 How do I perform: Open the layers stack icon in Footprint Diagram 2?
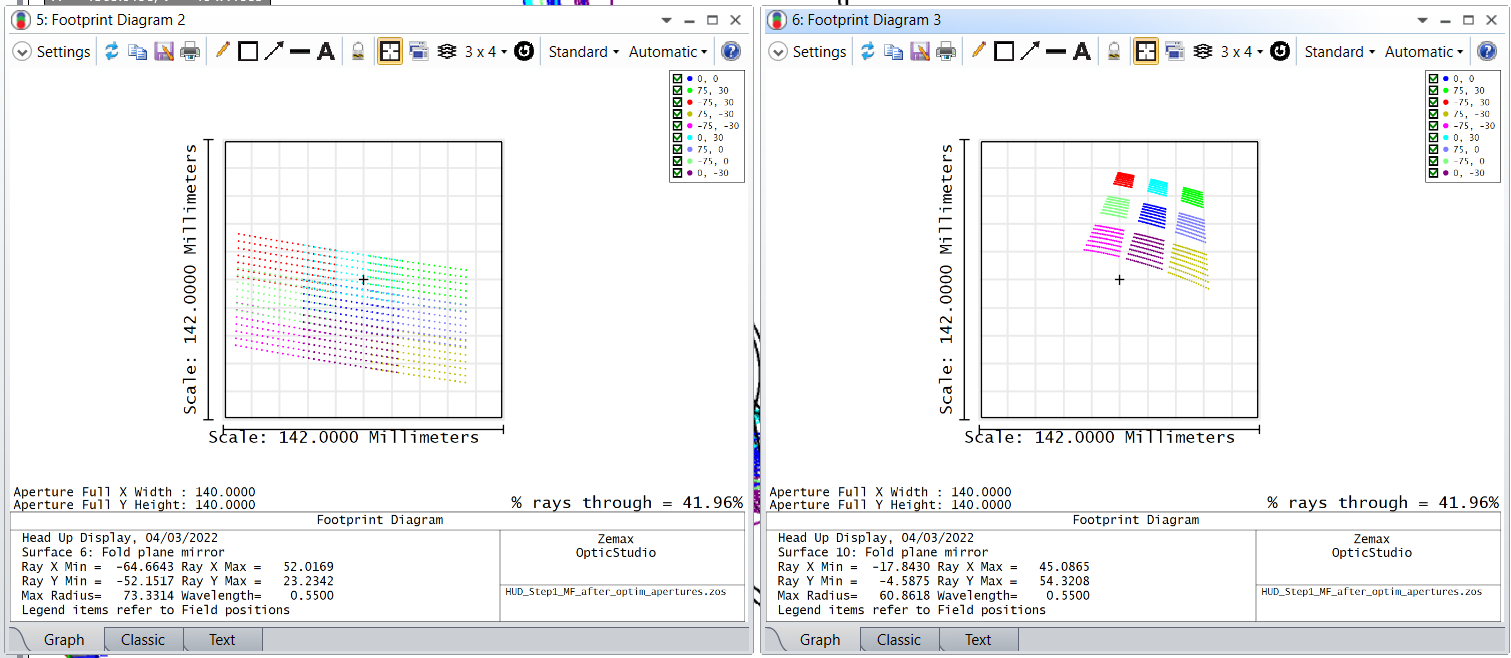click(447, 52)
